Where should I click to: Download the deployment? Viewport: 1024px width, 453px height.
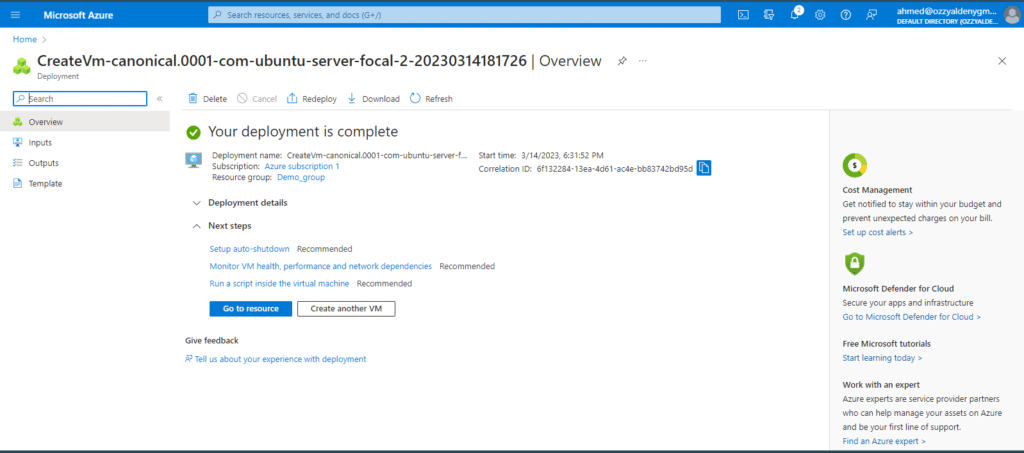pyautogui.click(x=373, y=99)
